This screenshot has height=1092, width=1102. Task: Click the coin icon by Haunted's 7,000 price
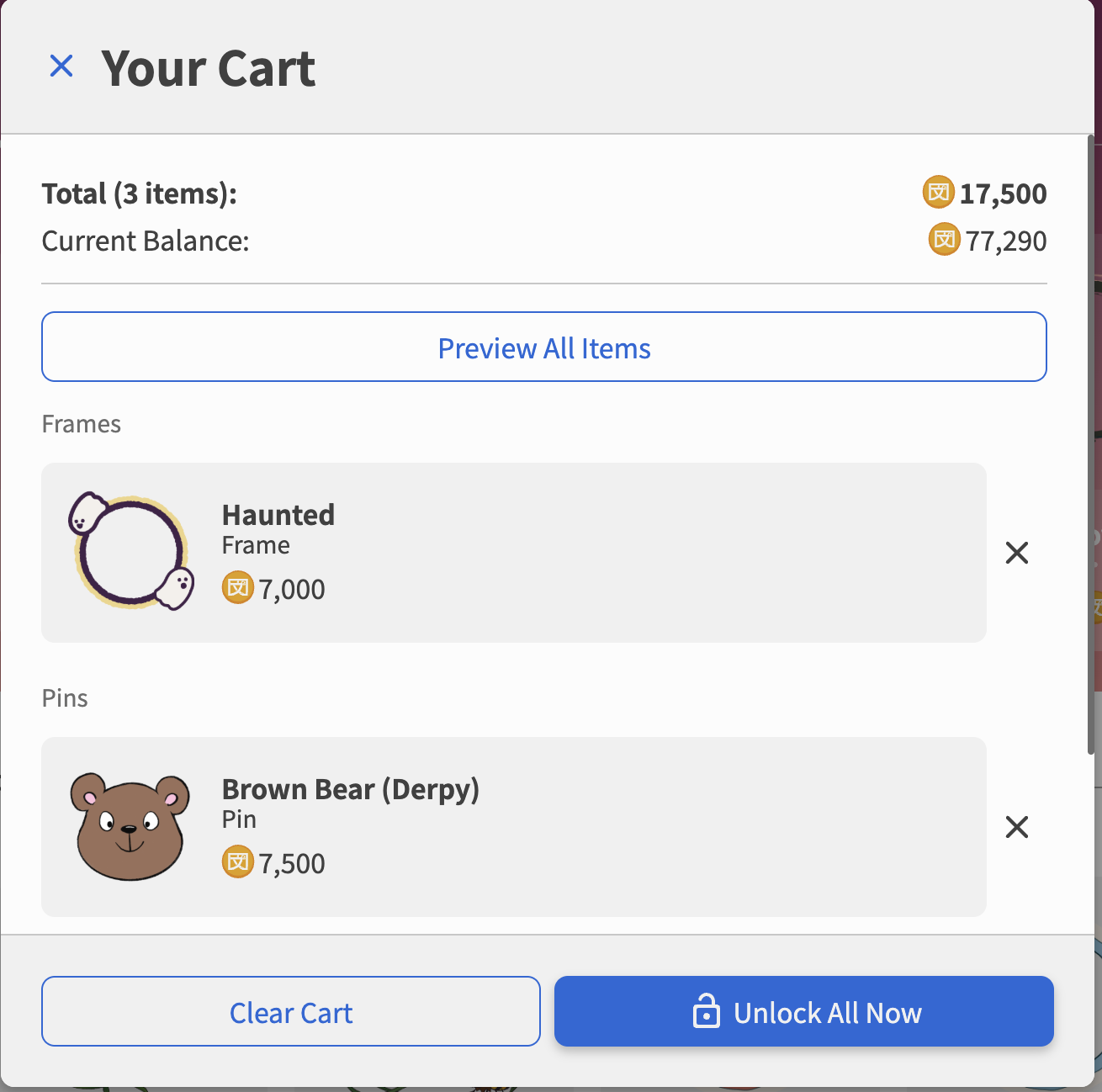coord(238,587)
